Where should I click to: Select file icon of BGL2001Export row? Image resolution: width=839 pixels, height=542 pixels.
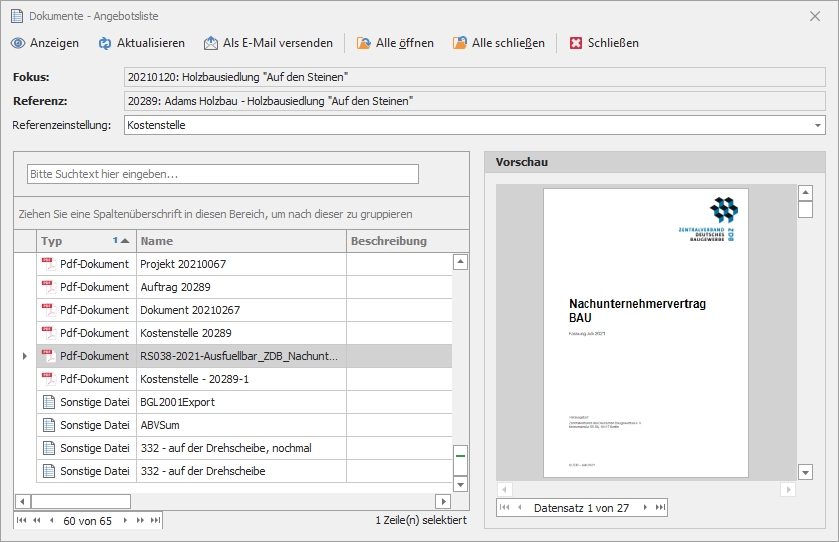click(47, 402)
